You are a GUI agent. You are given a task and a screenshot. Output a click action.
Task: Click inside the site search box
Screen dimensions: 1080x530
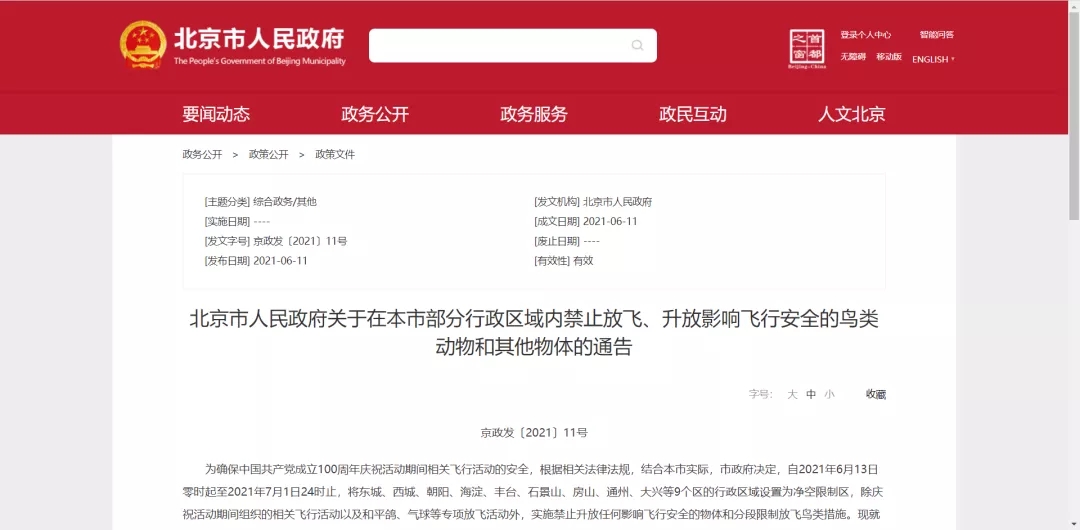tap(500, 45)
